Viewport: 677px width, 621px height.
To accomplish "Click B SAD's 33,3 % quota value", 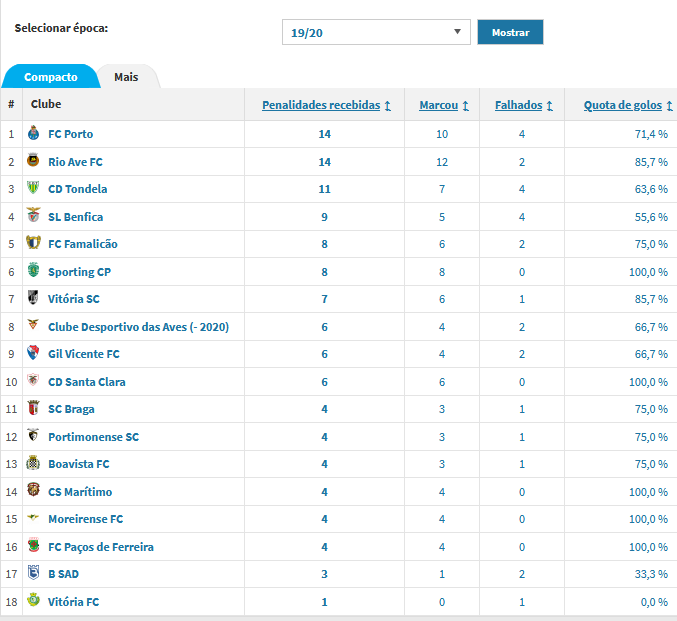I will 651,574.
